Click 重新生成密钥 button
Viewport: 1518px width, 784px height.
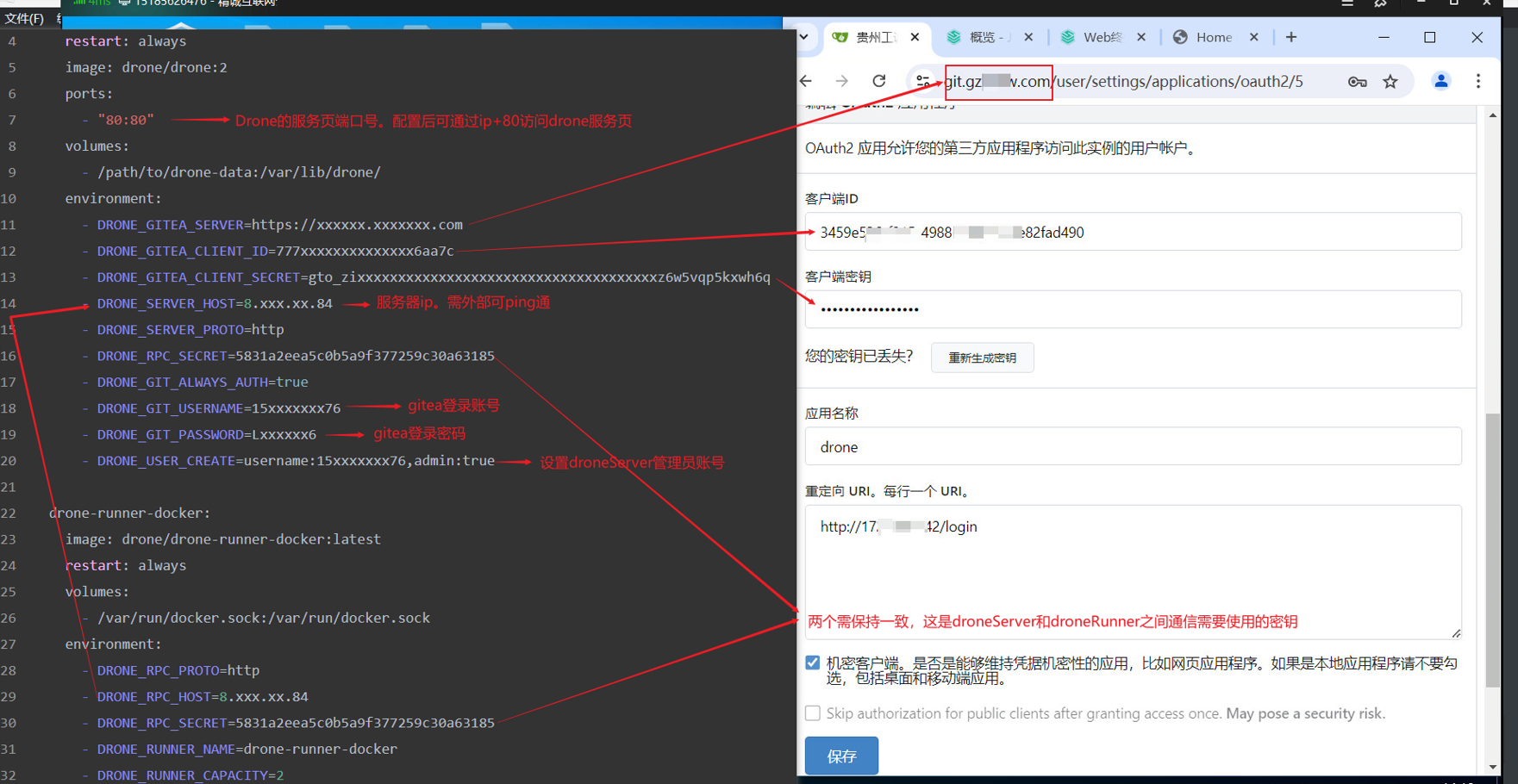click(982, 358)
